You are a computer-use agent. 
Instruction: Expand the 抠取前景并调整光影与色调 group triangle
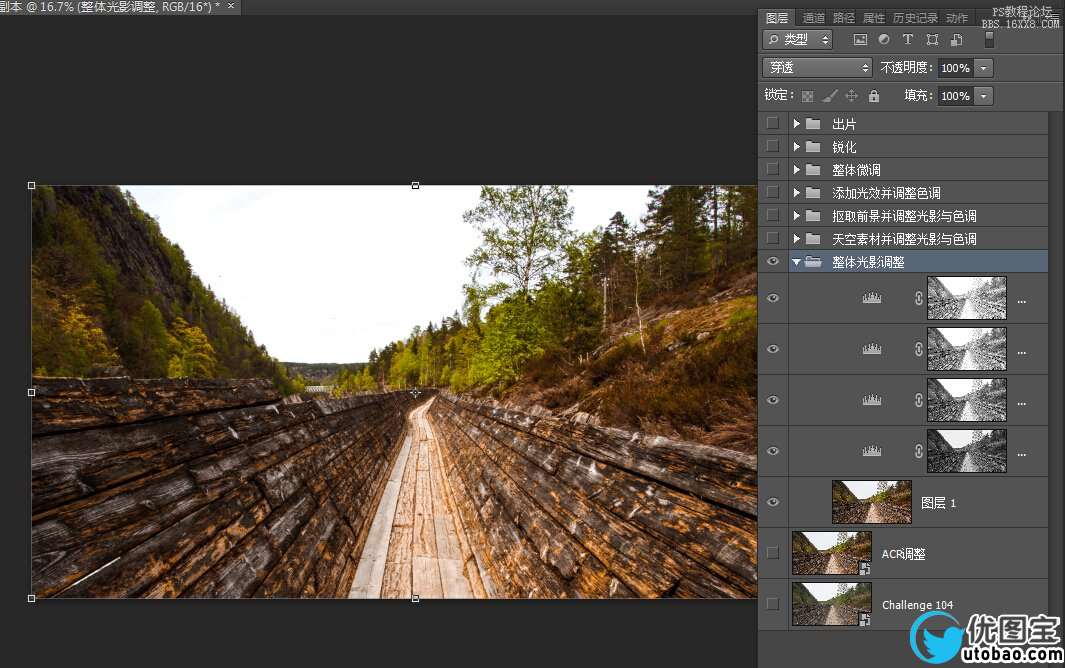[x=797, y=216]
